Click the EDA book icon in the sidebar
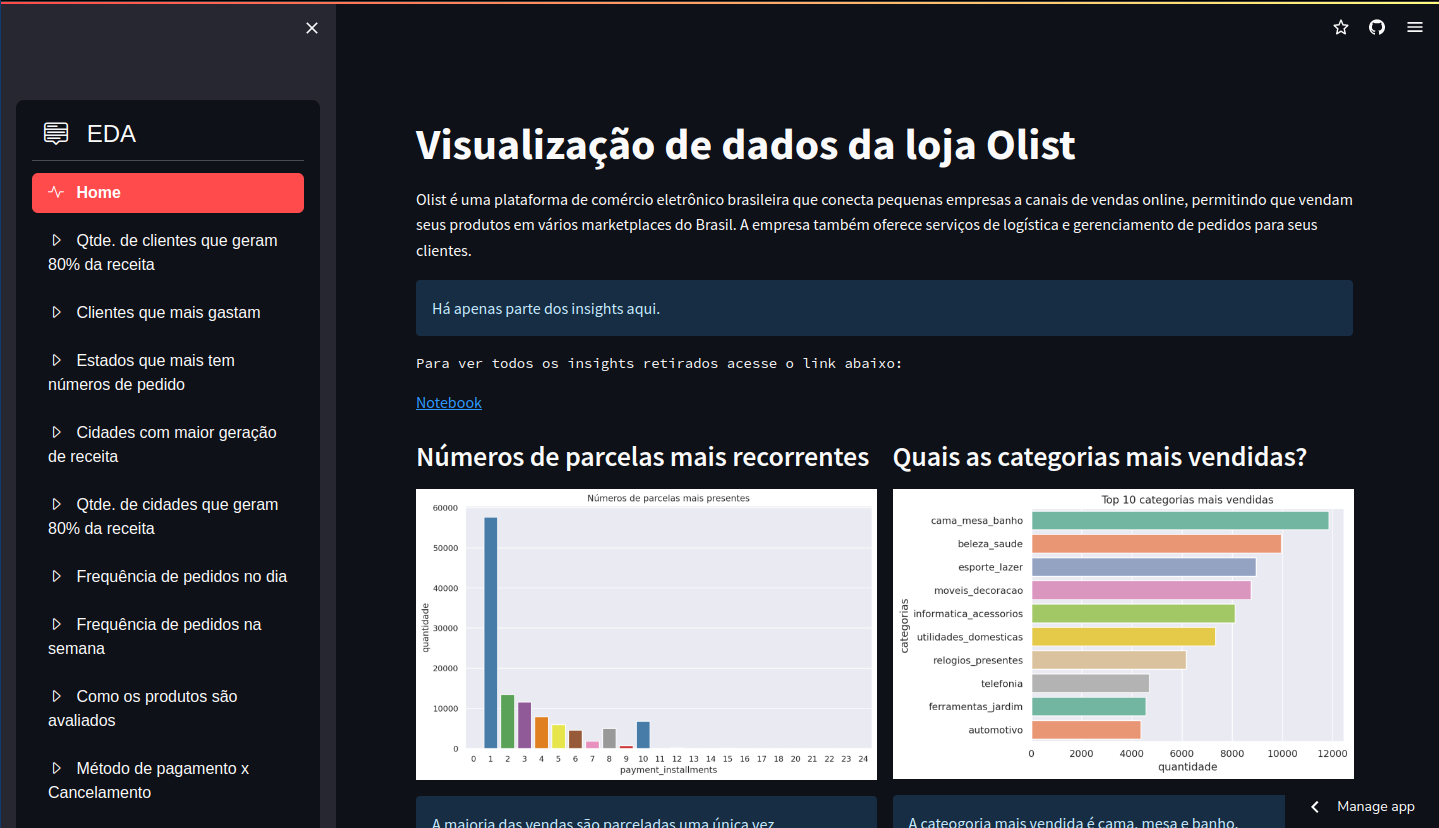This screenshot has width=1439, height=828. (56, 132)
